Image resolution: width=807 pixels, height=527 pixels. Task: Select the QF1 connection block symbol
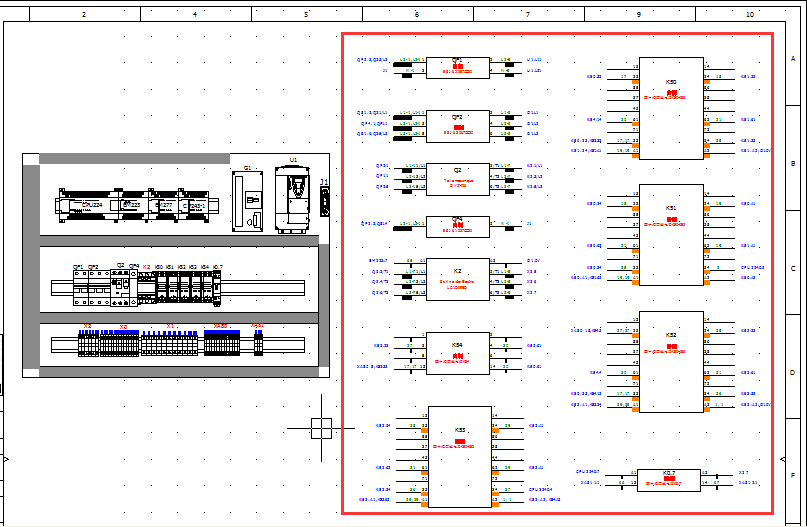(458, 67)
